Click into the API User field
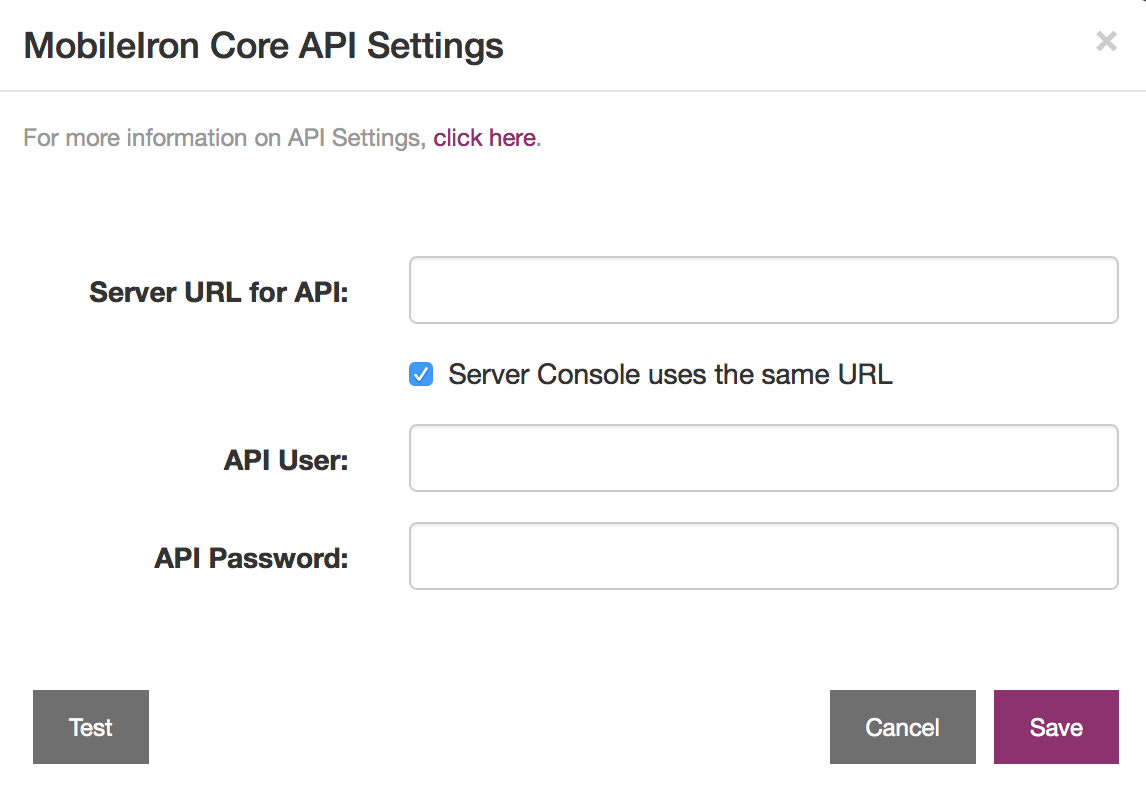 click(x=764, y=458)
